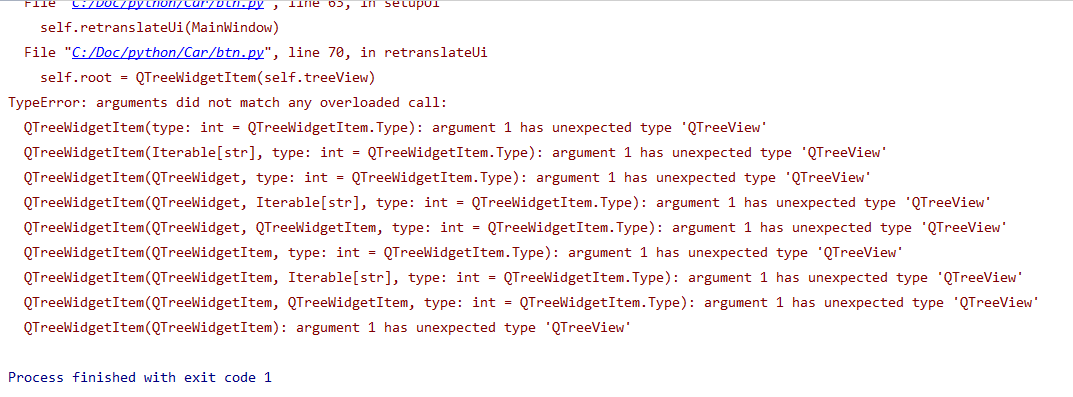Click the last overload line QTreeWidgetItem(QTreeWidgetItem)
This screenshot has width=1073, height=397.
[325, 327]
